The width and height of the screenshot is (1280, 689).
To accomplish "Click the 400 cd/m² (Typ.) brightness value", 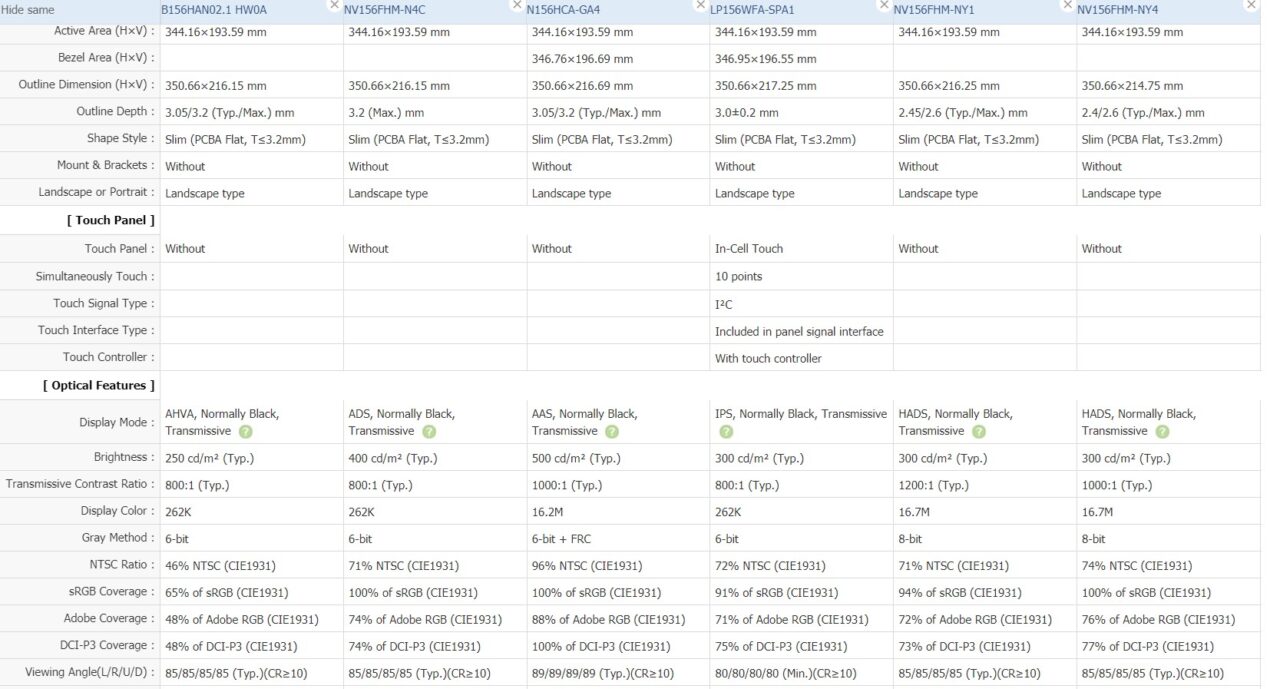I will (392, 458).
